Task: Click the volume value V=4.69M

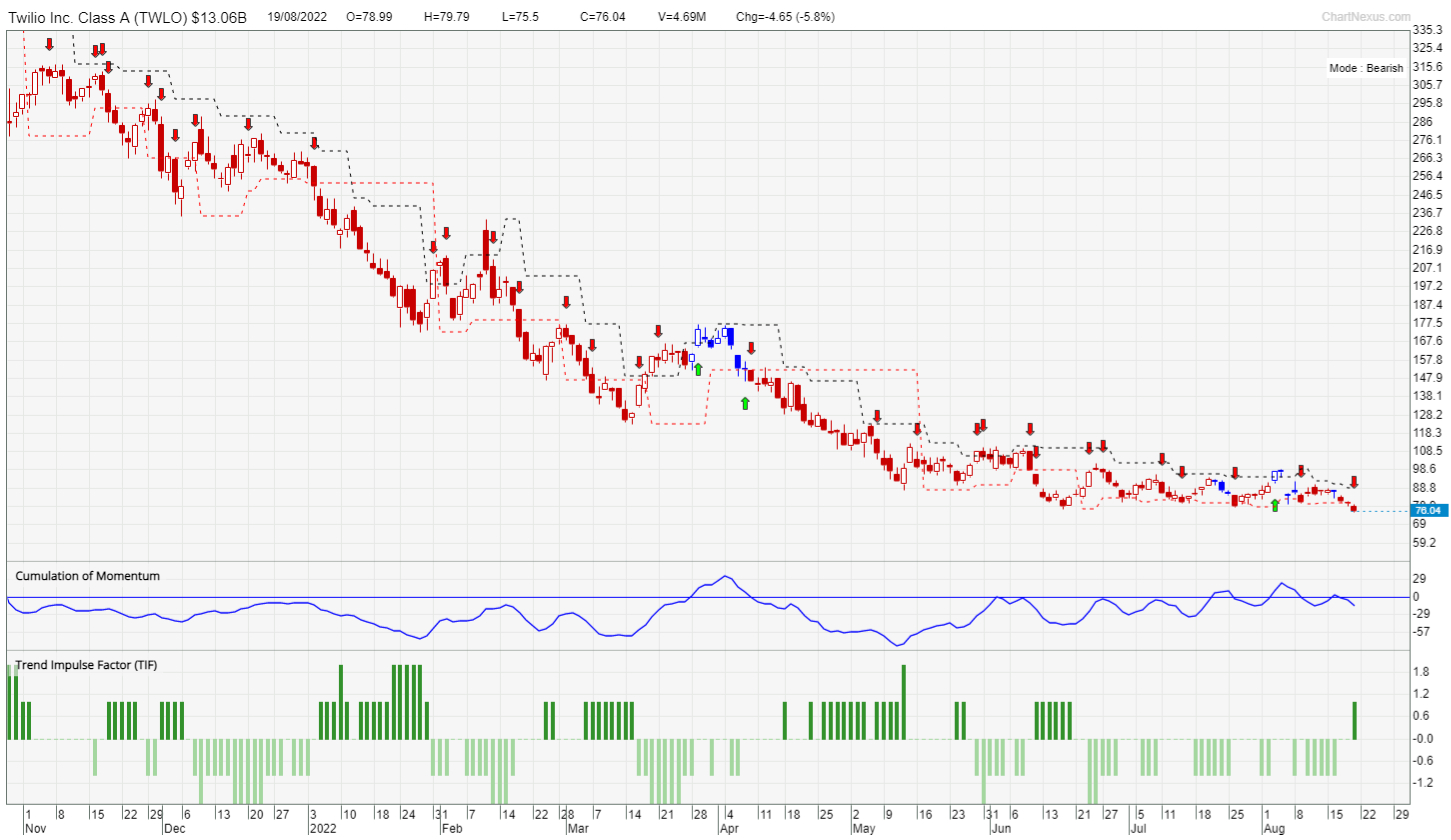Action: [x=683, y=17]
